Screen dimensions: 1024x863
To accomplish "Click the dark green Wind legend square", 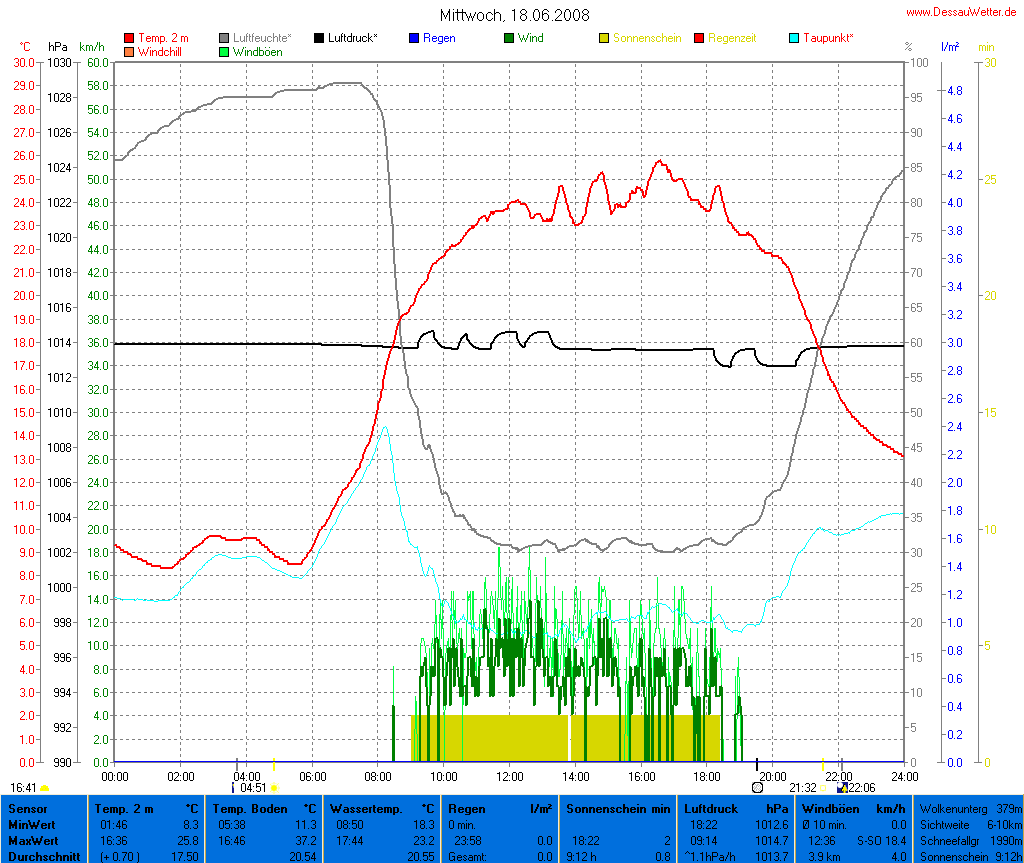I will [509, 38].
